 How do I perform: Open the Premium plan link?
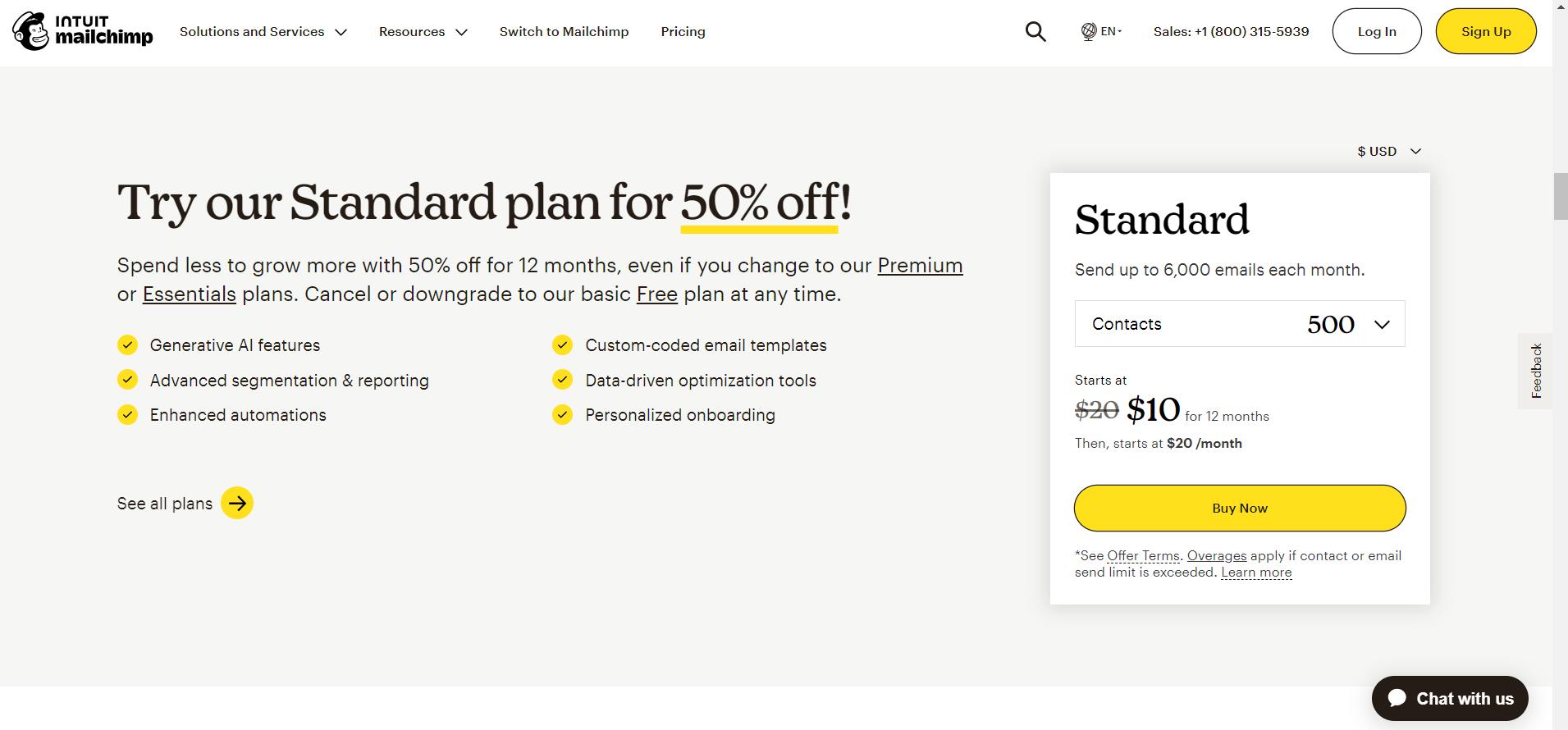pos(920,266)
